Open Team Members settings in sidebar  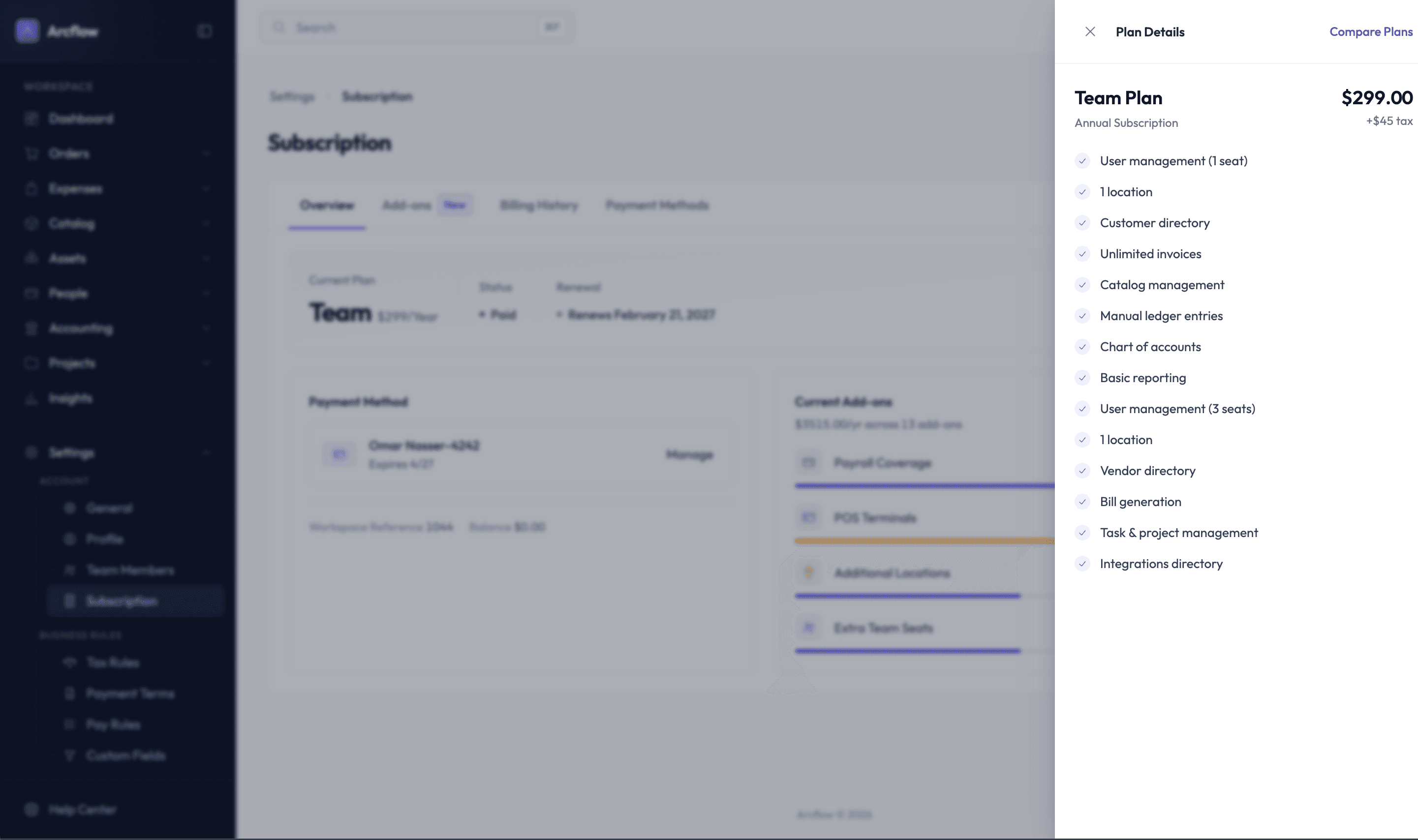[x=130, y=570]
